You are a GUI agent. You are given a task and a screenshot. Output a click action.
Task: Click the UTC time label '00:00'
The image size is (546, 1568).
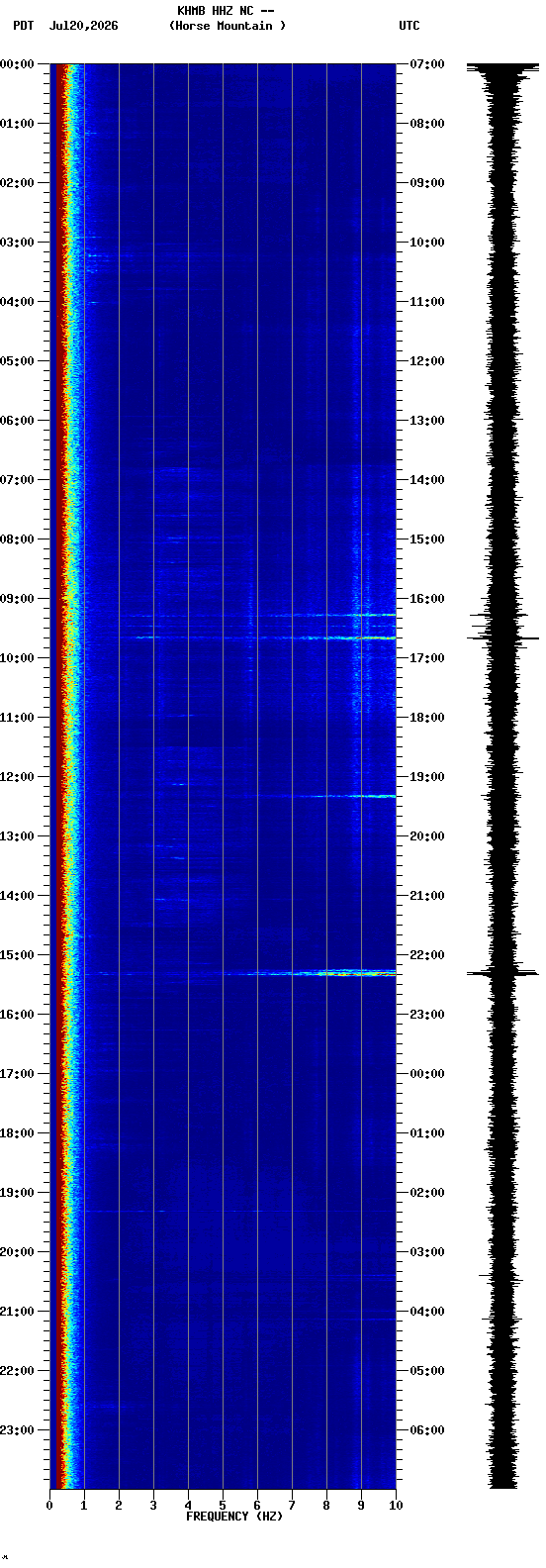pos(427,1074)
